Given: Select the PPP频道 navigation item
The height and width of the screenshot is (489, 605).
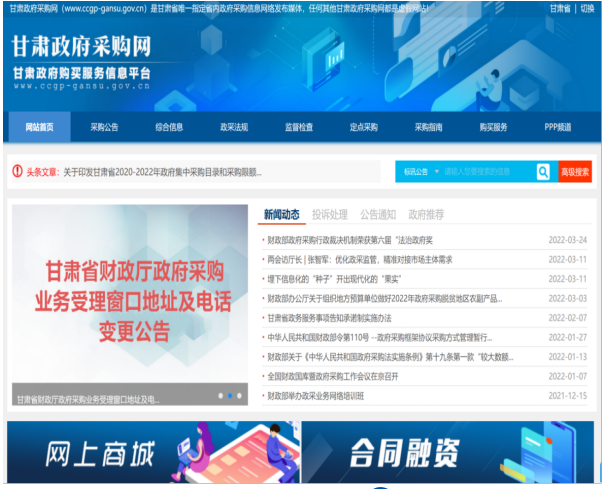Looking at the screenshot, I should (558, 127).
